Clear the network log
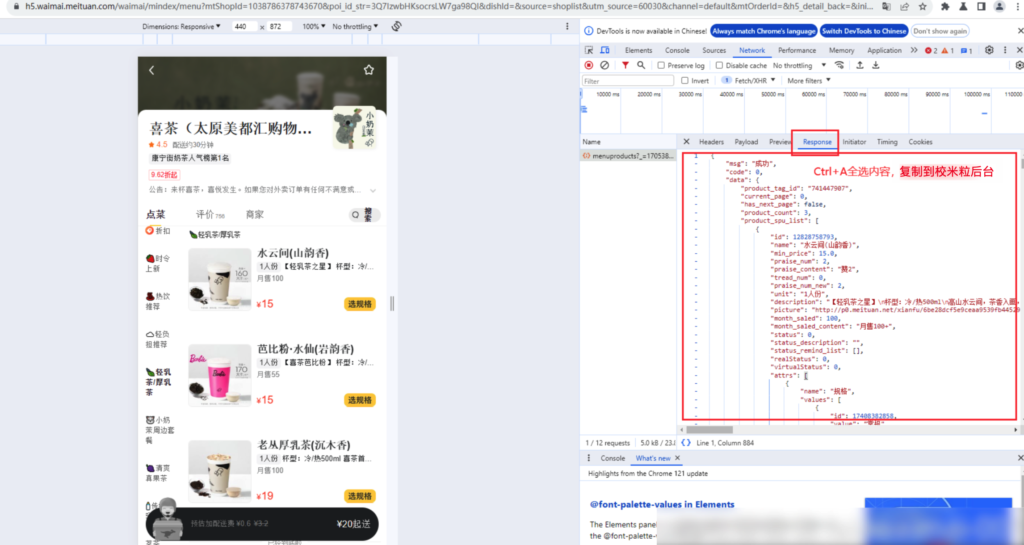 coord(604,65)
